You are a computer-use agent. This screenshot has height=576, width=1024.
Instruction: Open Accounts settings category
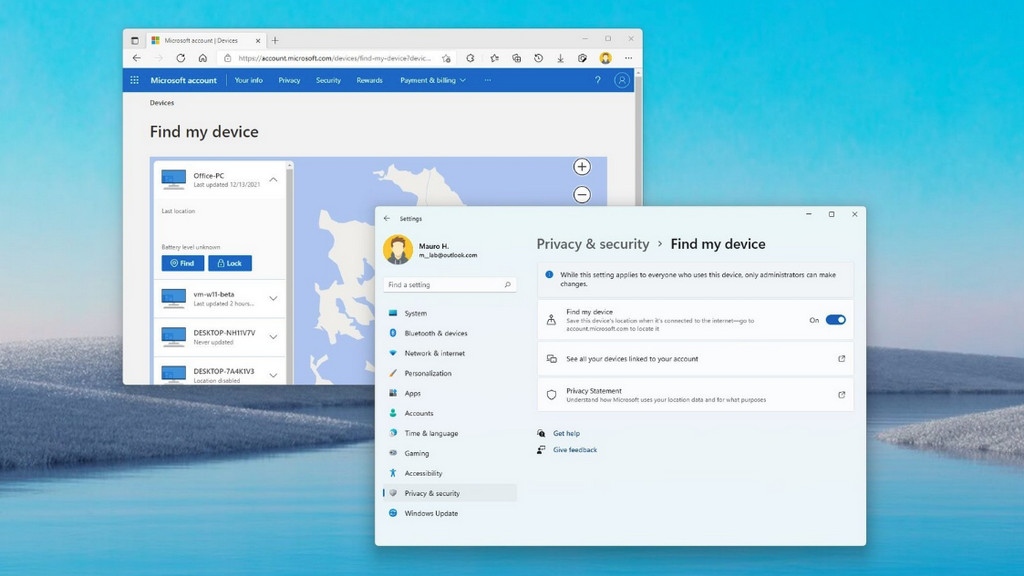pyautogui.click(x=450, y=413)
